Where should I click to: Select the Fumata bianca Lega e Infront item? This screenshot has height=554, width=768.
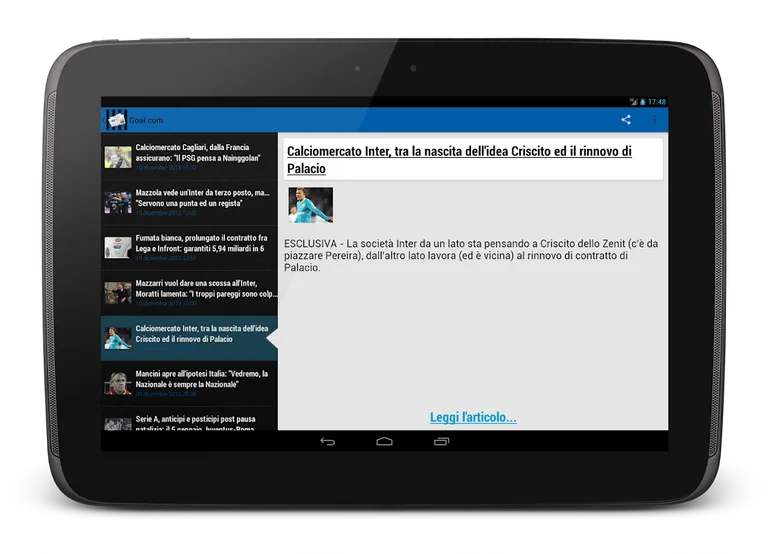coord(189,247)
